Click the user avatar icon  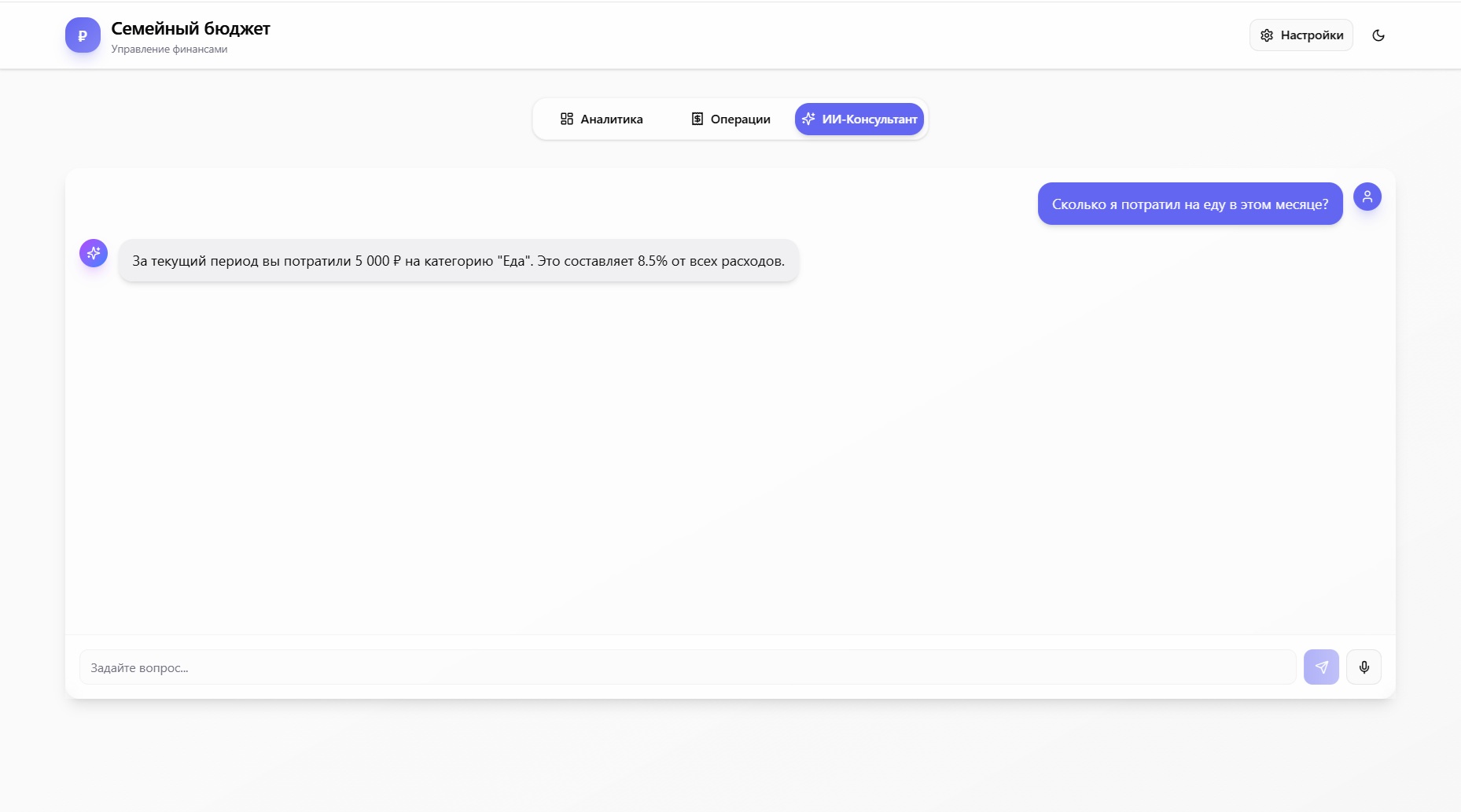tap(1367, 197)
